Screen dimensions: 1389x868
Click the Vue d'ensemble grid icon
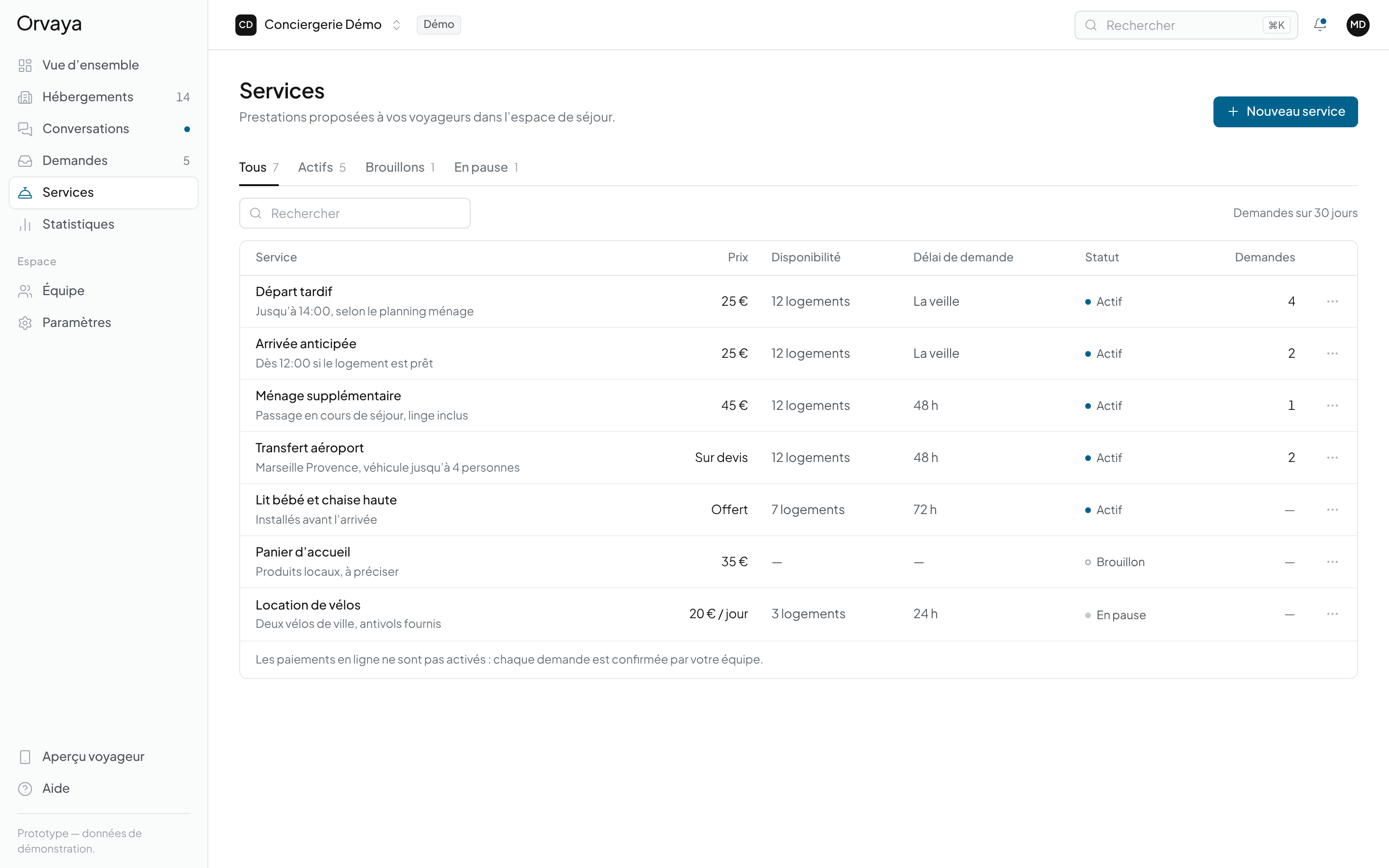point(25,66)
